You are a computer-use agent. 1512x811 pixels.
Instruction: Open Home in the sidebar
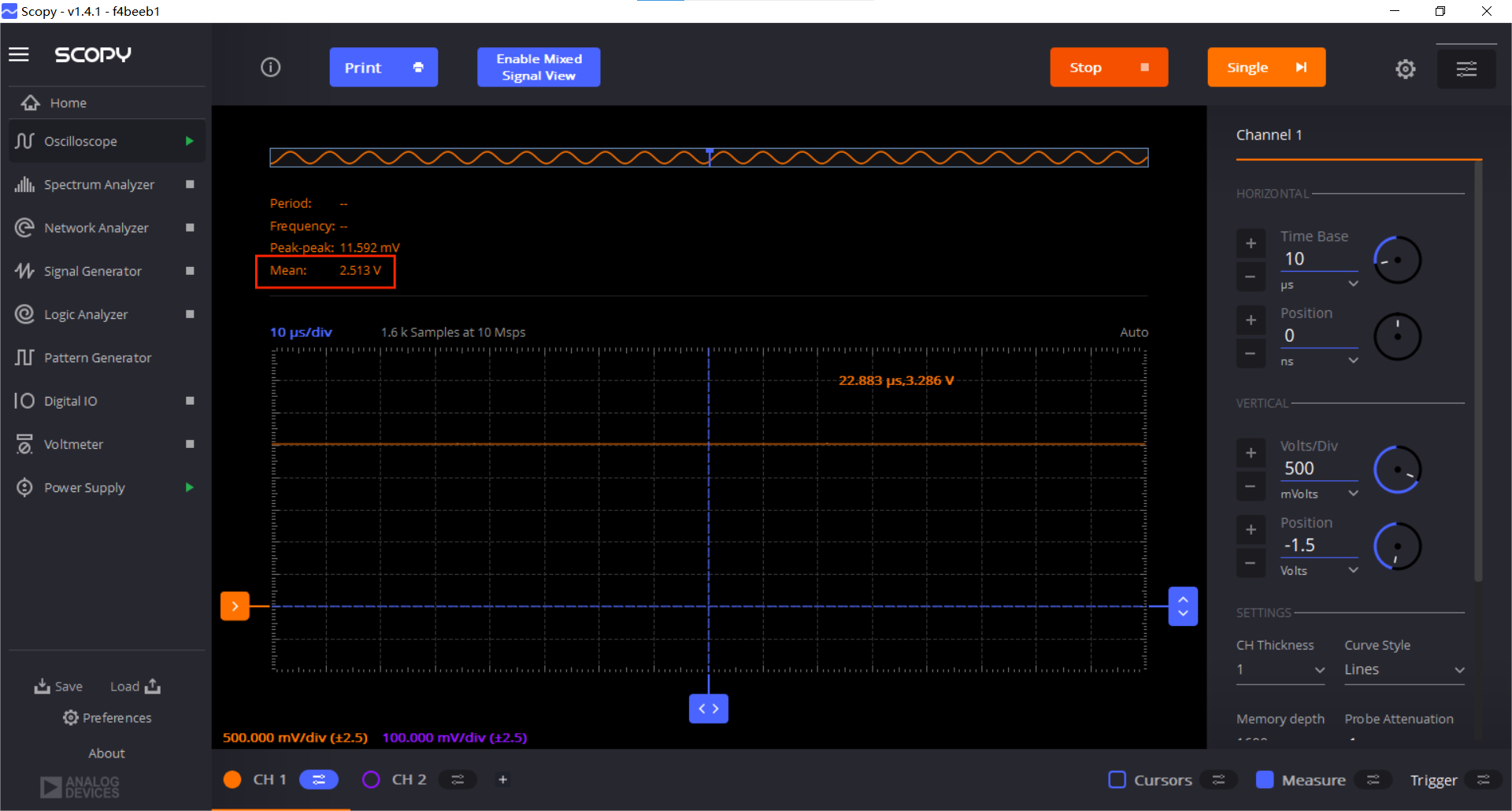(107, 103)
